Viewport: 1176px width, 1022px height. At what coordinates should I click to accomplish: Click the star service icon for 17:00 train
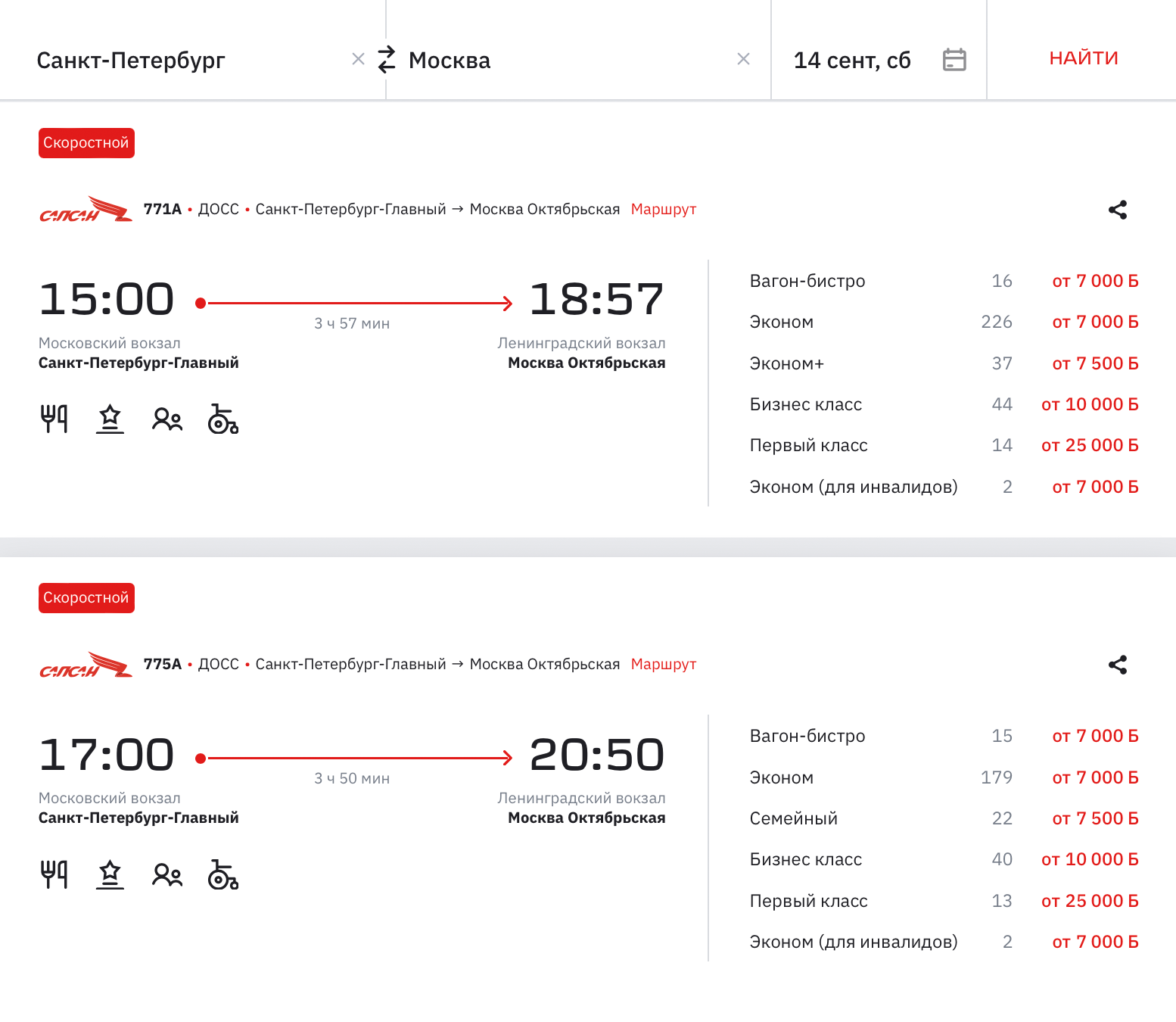[110, 874]
